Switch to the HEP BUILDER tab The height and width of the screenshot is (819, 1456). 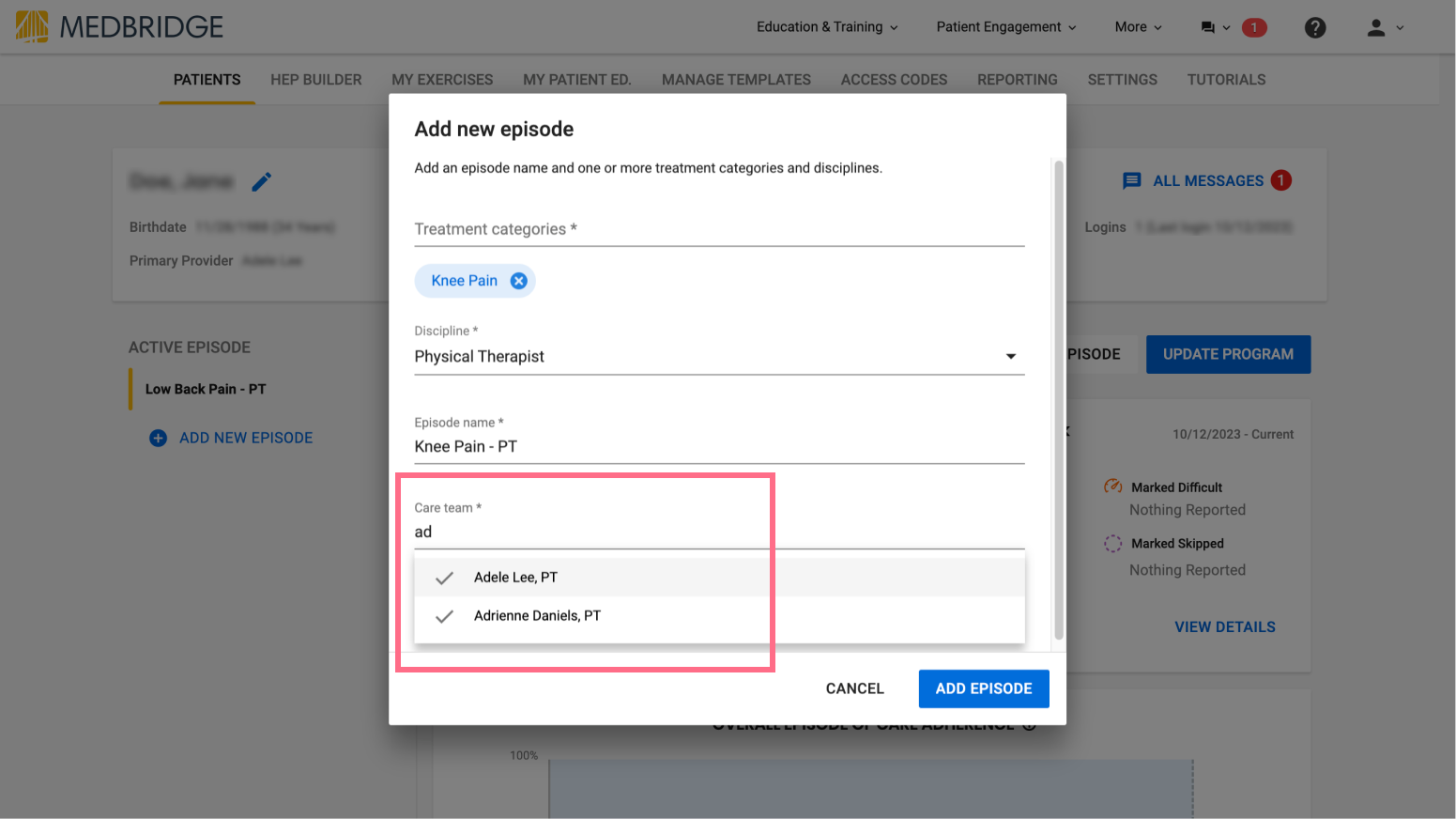pyautogui.click(x=316, y=80)
